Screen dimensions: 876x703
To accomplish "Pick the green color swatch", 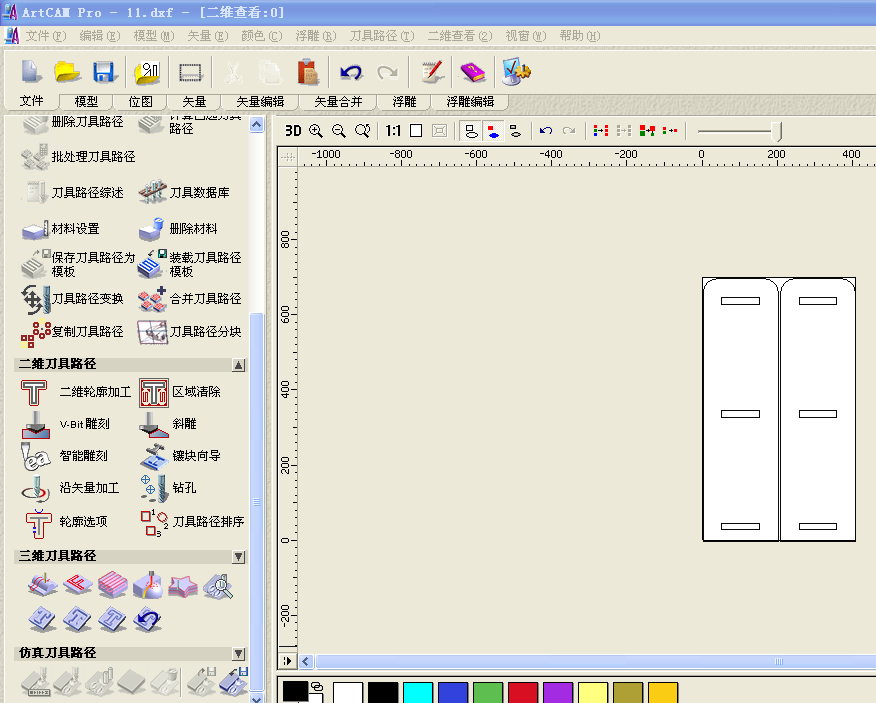I will click(x=488, y=693).
